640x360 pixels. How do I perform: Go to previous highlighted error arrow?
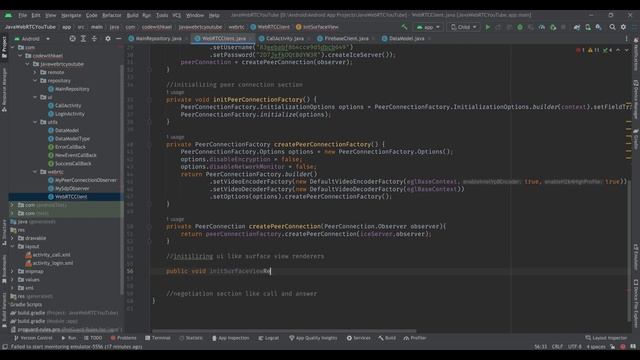pos(618,50)
